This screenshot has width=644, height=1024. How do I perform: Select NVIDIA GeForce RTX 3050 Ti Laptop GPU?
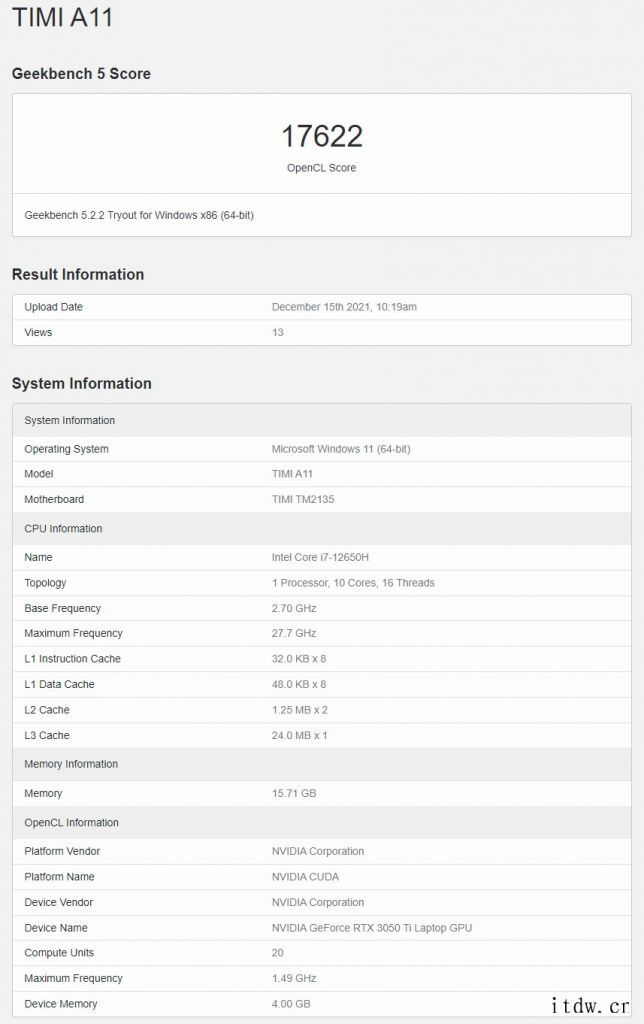[x=372, y=928]
